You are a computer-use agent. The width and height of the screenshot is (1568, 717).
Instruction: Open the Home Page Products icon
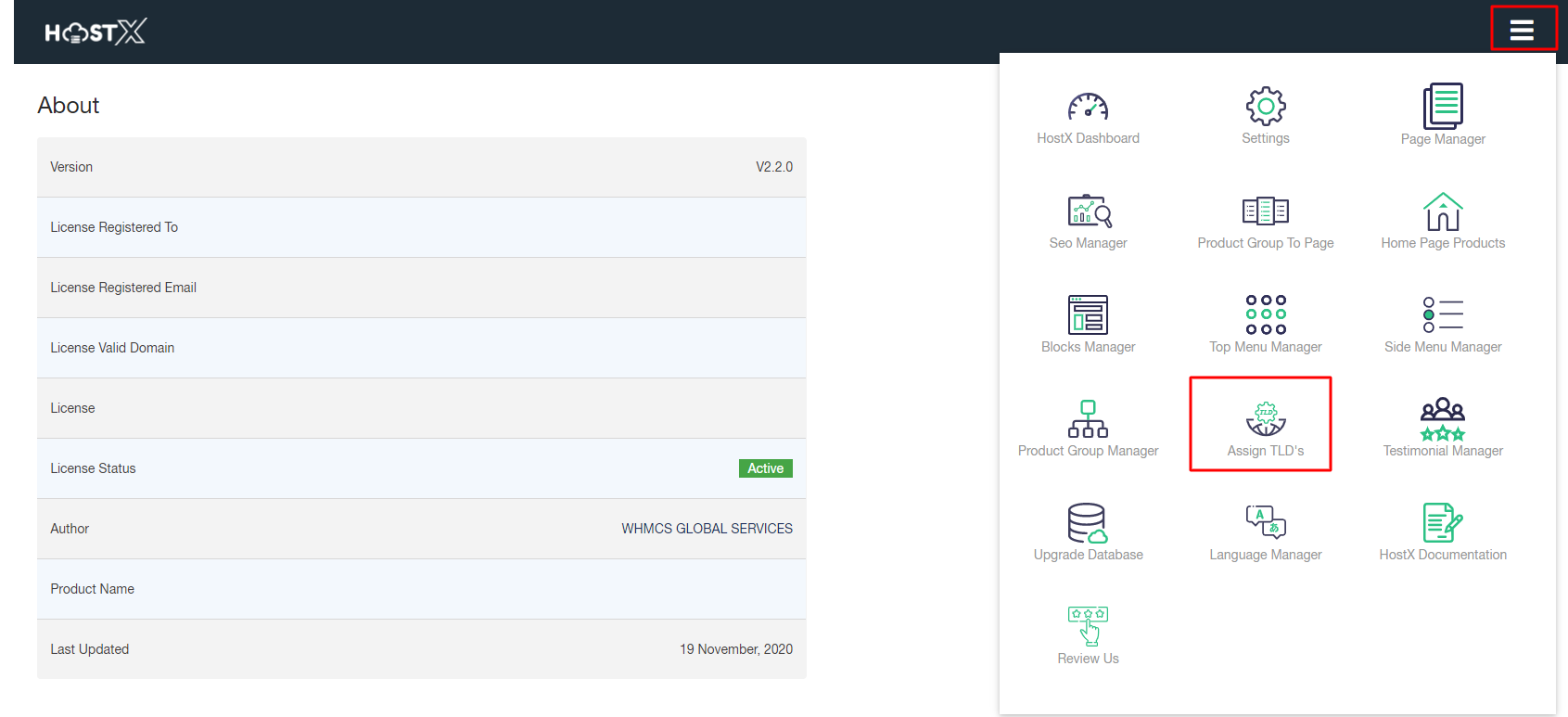1443,211
